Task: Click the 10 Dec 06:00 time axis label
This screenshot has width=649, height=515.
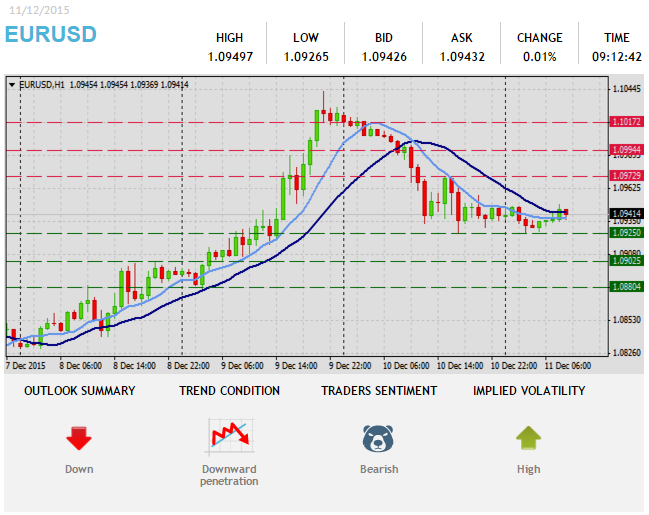Action: tap(406, 366)
